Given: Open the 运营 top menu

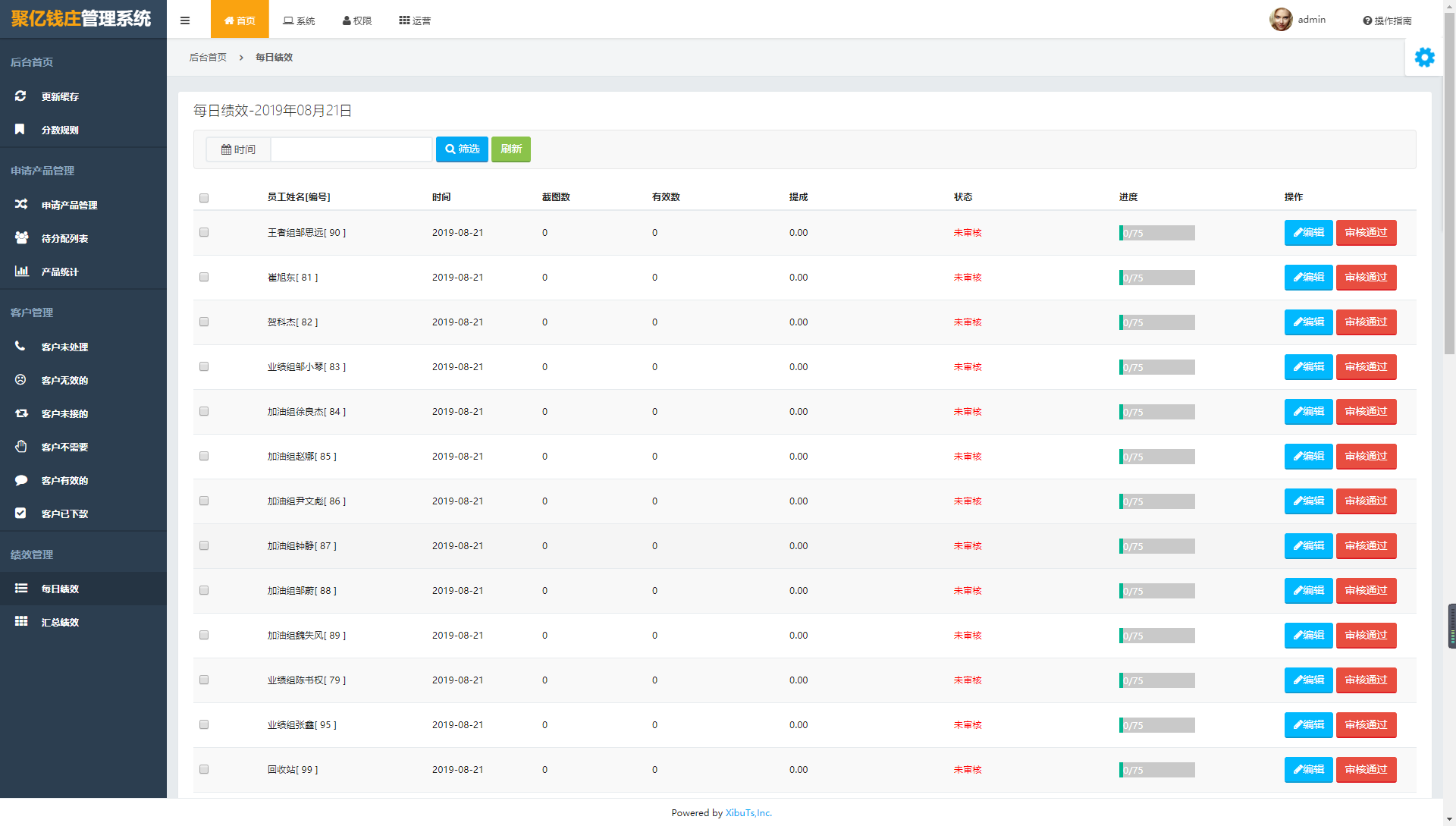Looking at the screenshot, I should pyautogui.click(x=415, y=20).
